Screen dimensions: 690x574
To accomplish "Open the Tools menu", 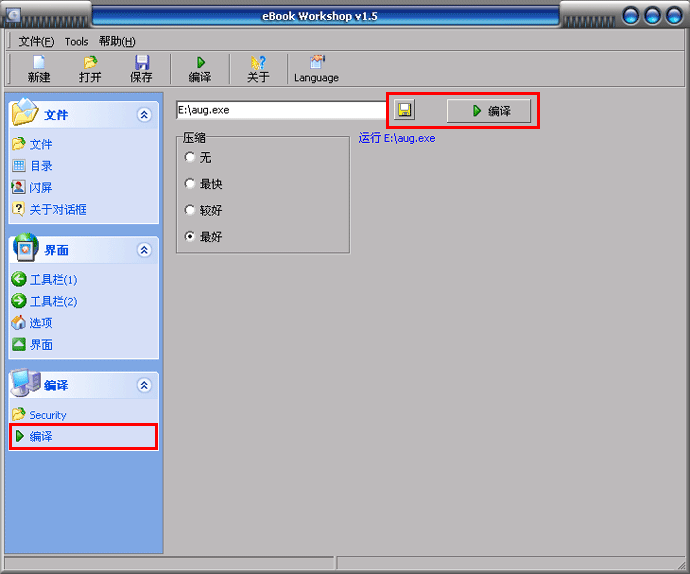I will 77,42.
